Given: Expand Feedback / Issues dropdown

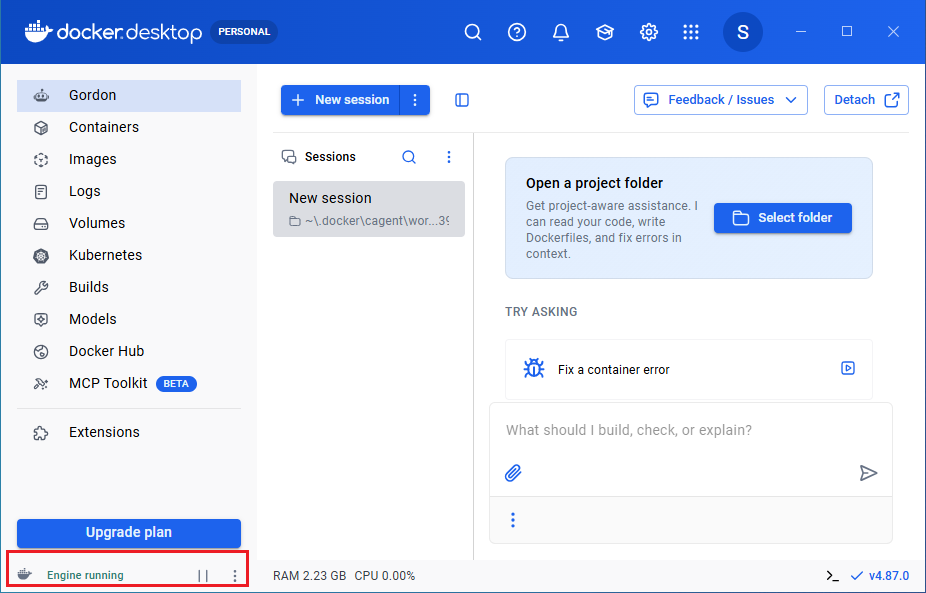Looking at the screenshot, I should [720, 100].
